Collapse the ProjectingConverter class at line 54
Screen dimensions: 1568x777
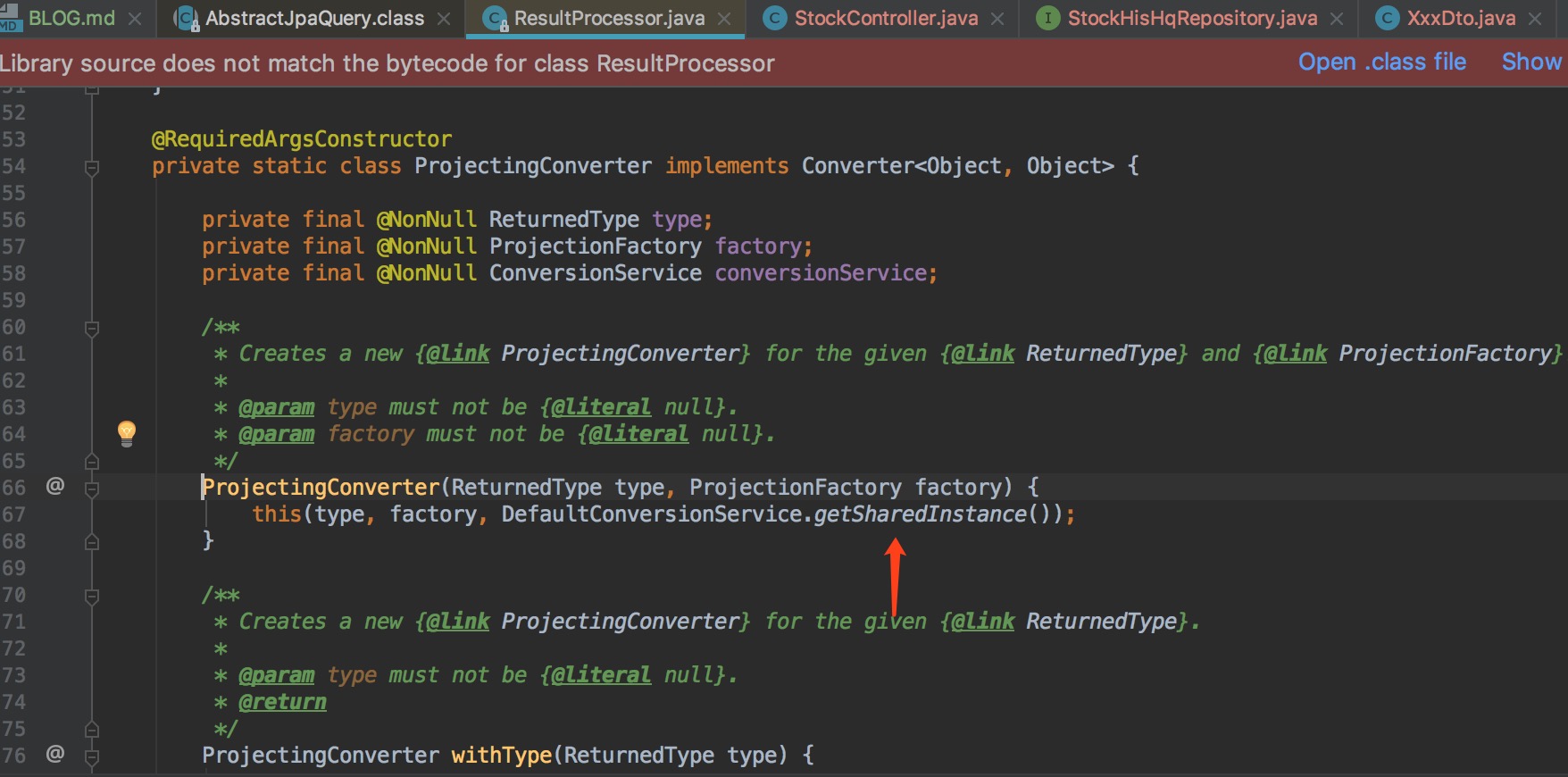(x=91, y=167)
